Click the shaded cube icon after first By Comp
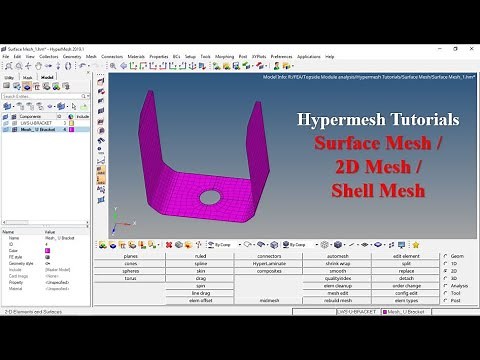480x360 pixels. click(274, 245)
